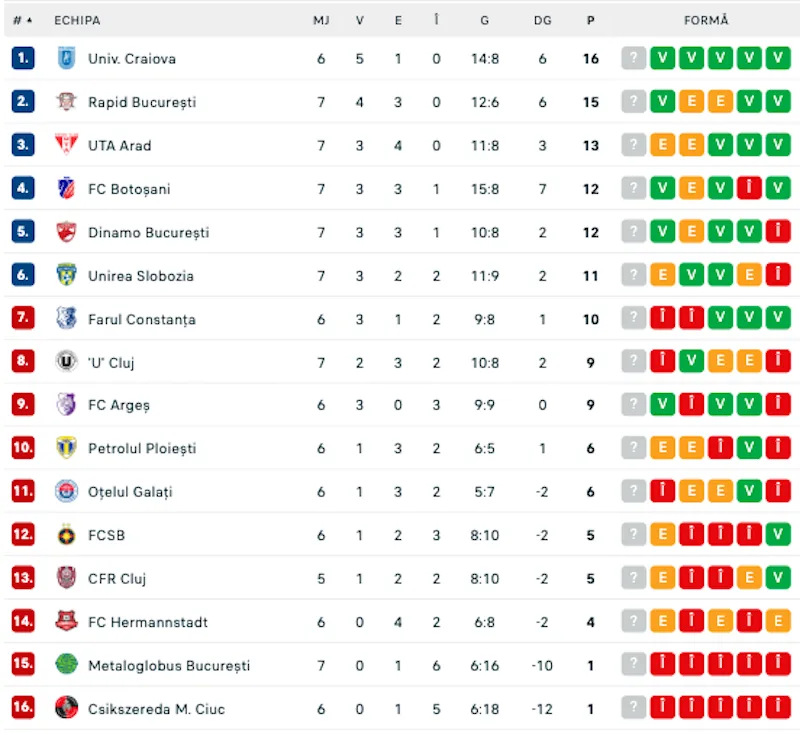Screen dimensions: 800x733
Task: Sort standings by P points header
Action: coord(591,20)
